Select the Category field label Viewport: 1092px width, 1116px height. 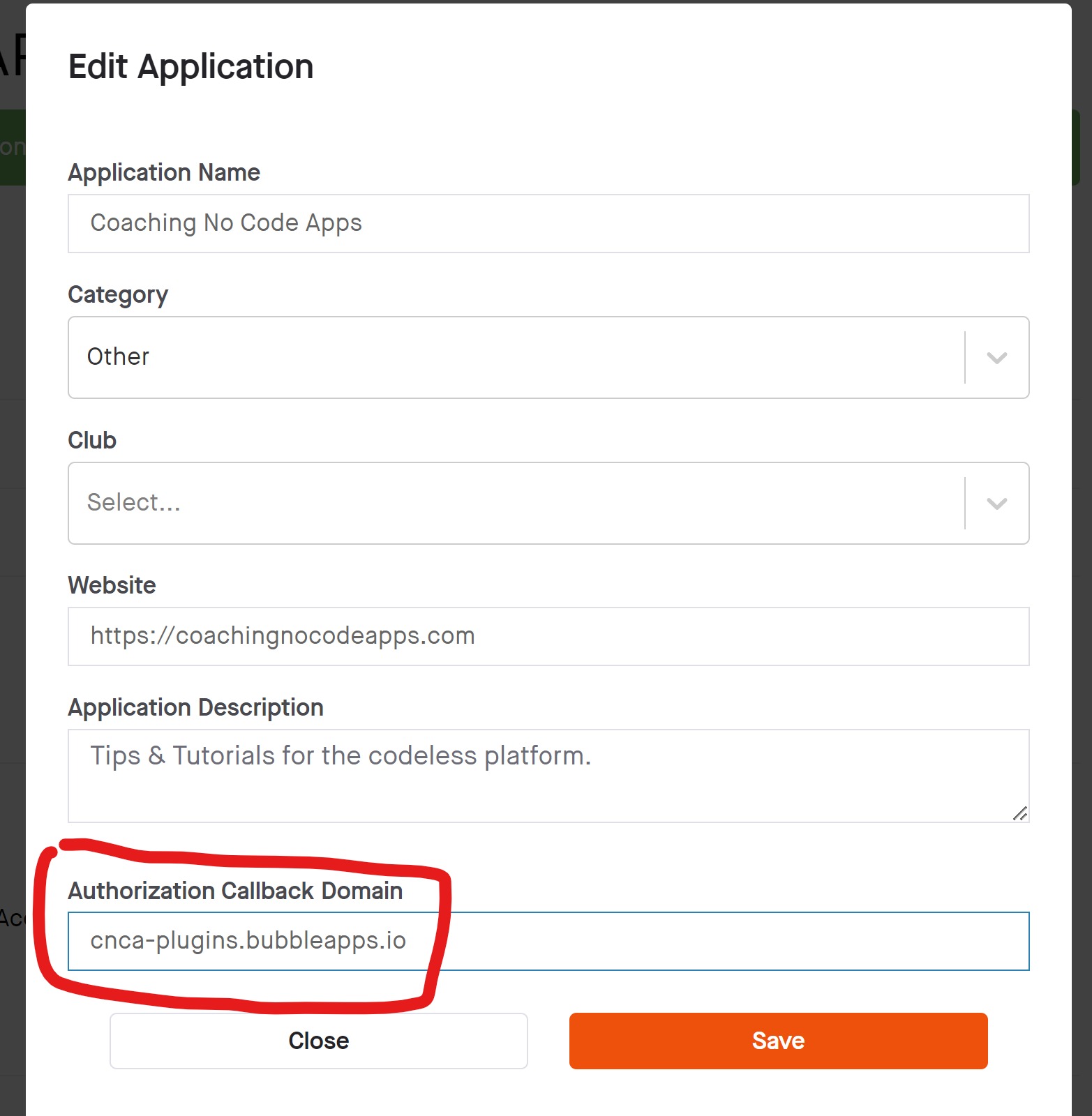[118, 295]
